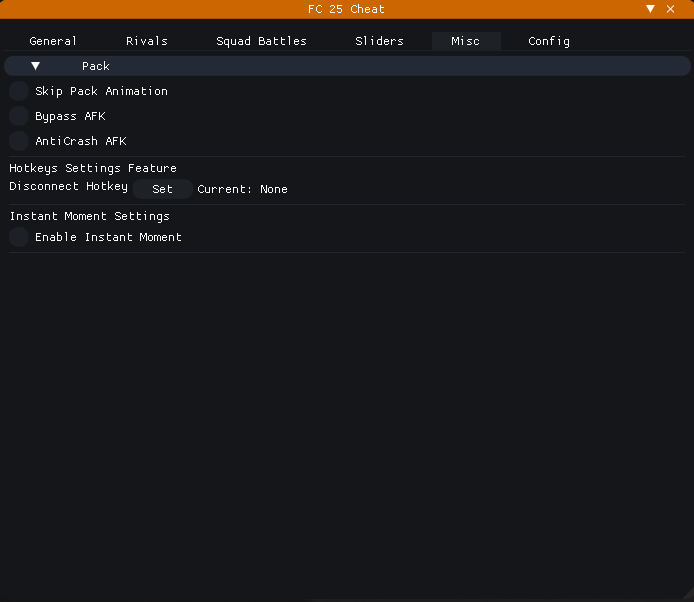Viewport: 694px width, 602px height.
Task: Collapse the window using the title bar triangle
Action: [651, 9]
